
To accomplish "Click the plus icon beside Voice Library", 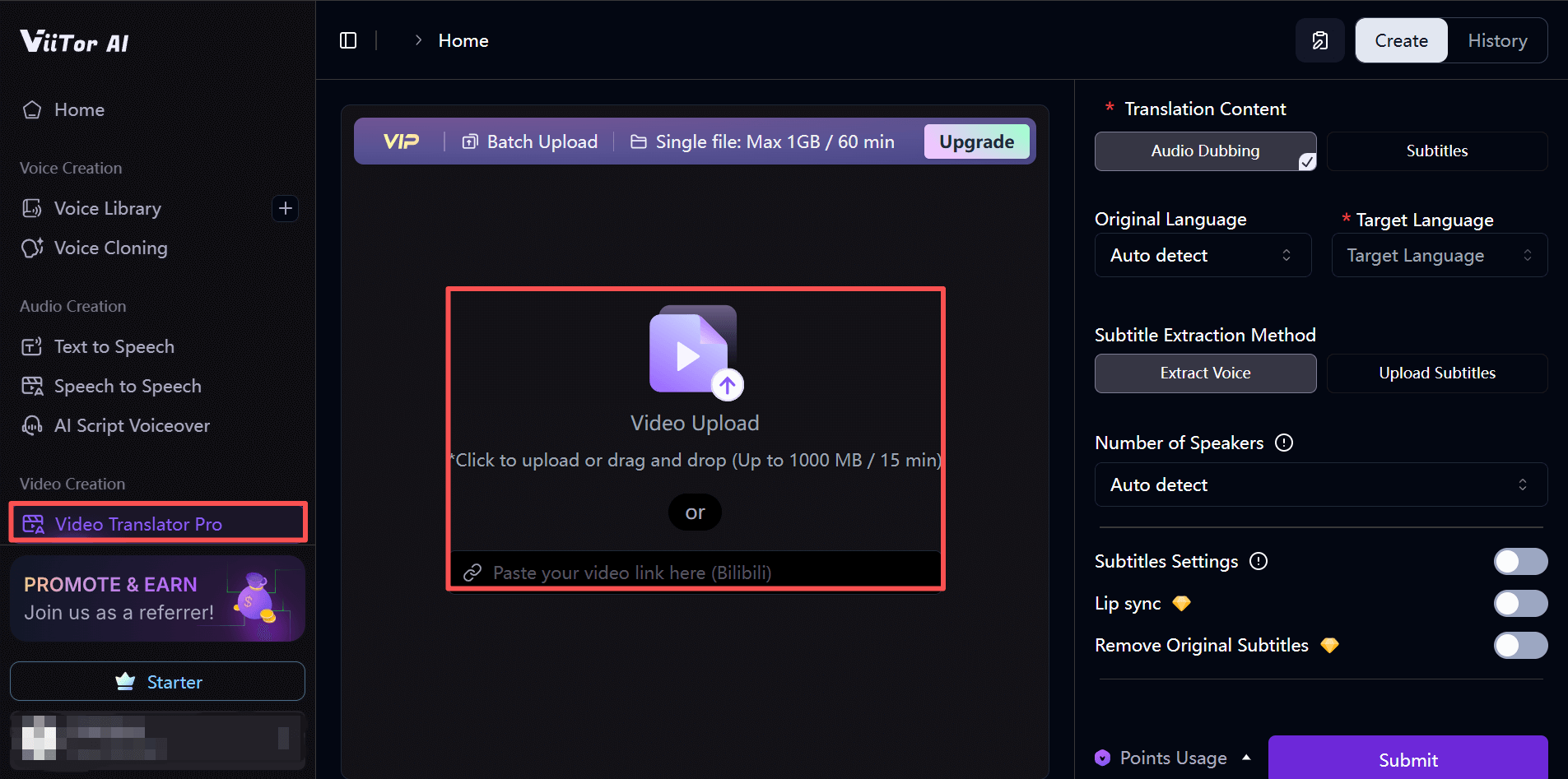I will (285, 208).
